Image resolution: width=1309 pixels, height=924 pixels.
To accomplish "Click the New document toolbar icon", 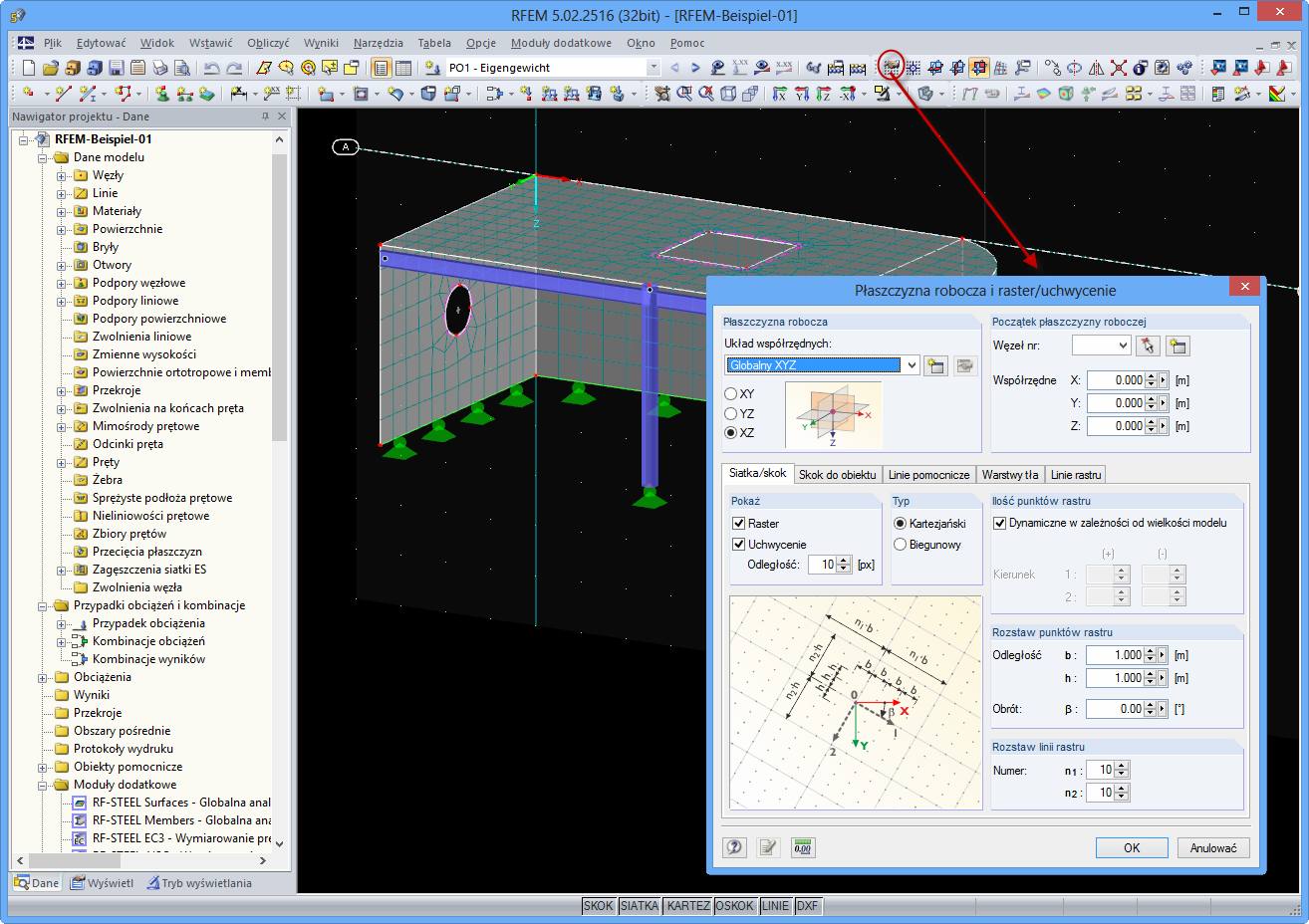I will 28,68.
